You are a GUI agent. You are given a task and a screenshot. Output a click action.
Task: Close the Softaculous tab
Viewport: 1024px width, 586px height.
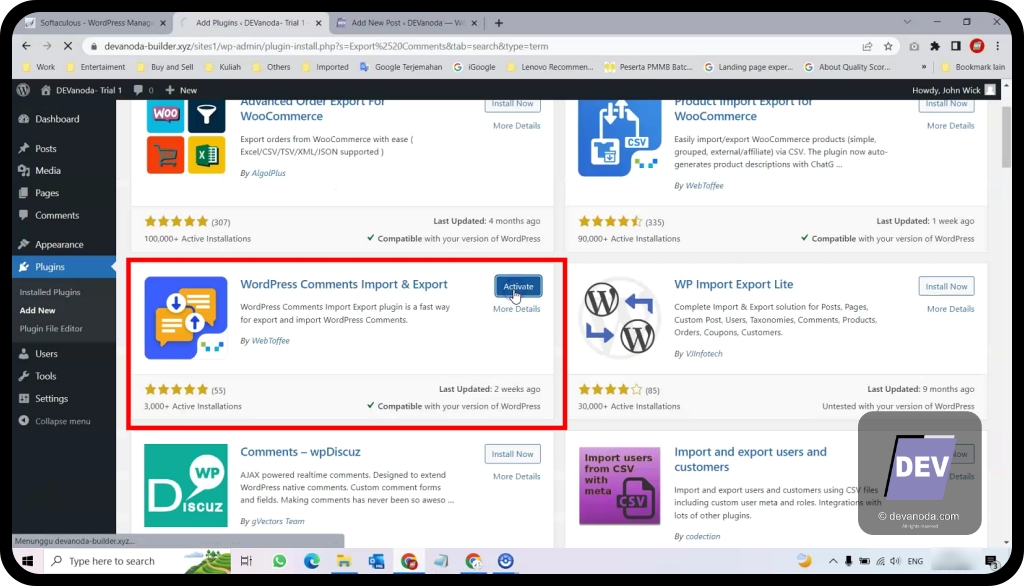pyautogui.click(x=163, y=23)
